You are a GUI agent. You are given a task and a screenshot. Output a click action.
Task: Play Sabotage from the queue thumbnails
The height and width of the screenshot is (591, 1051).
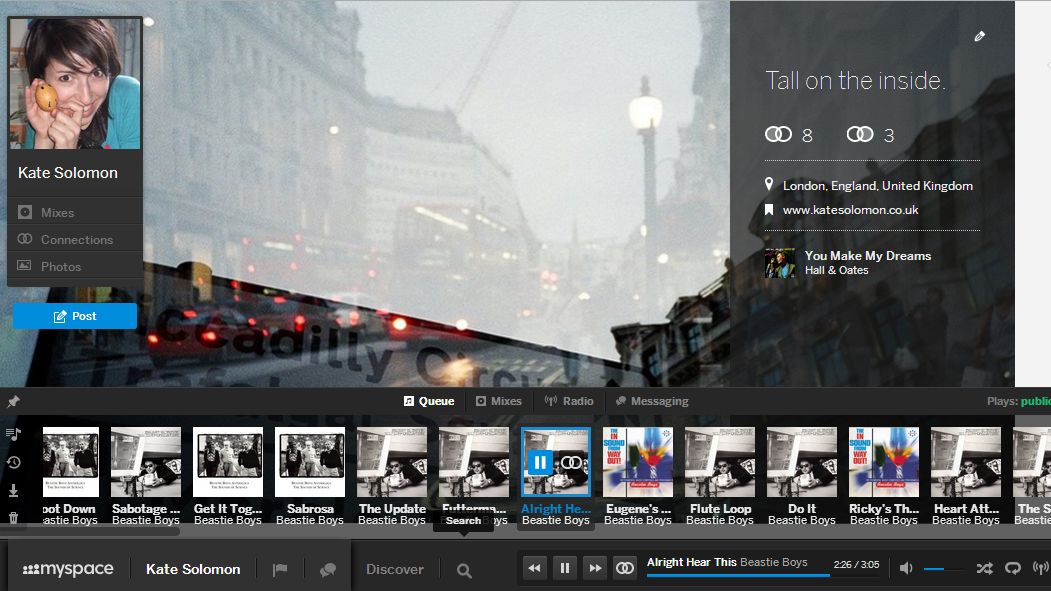[x=145, y=461]
